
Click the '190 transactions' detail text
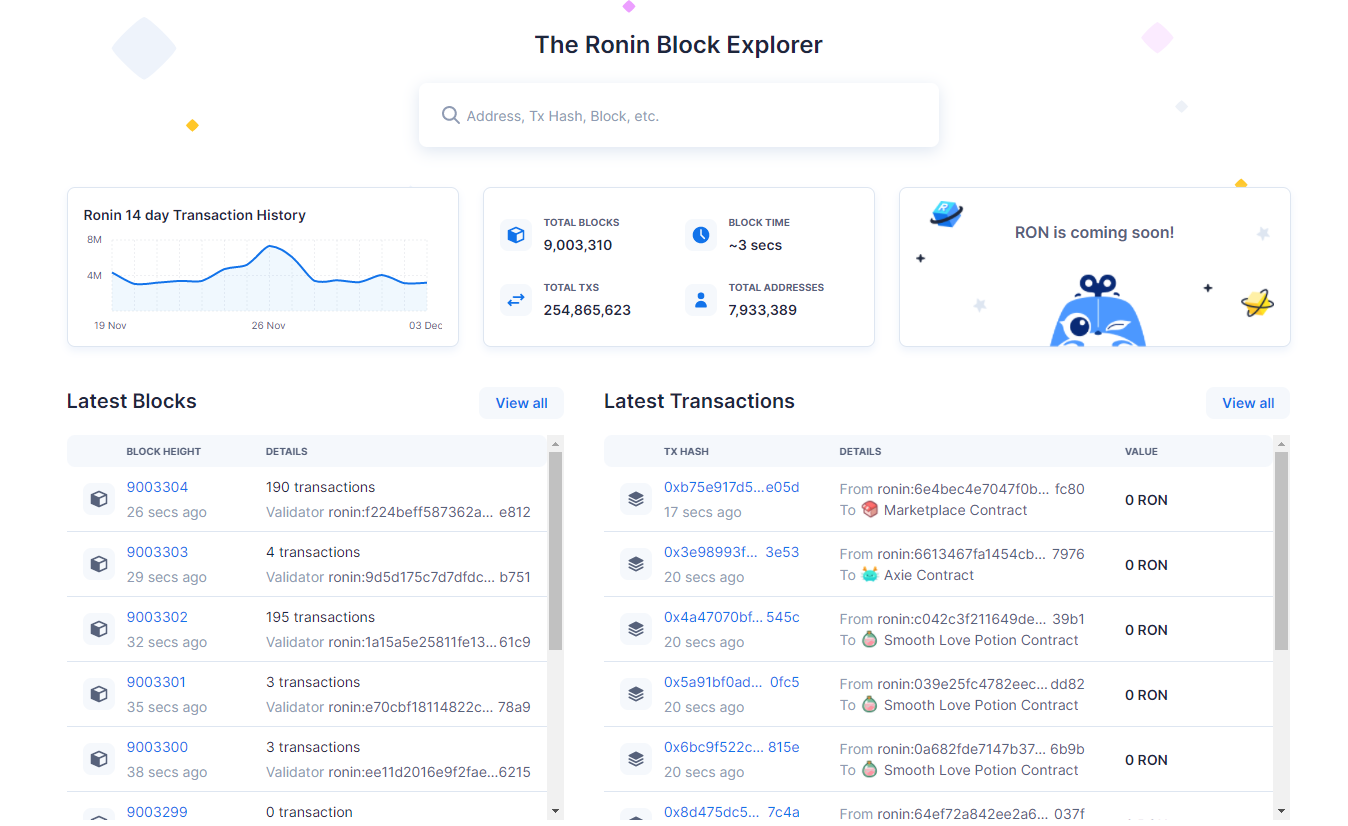pyautogui.click(x=321, y=487)
